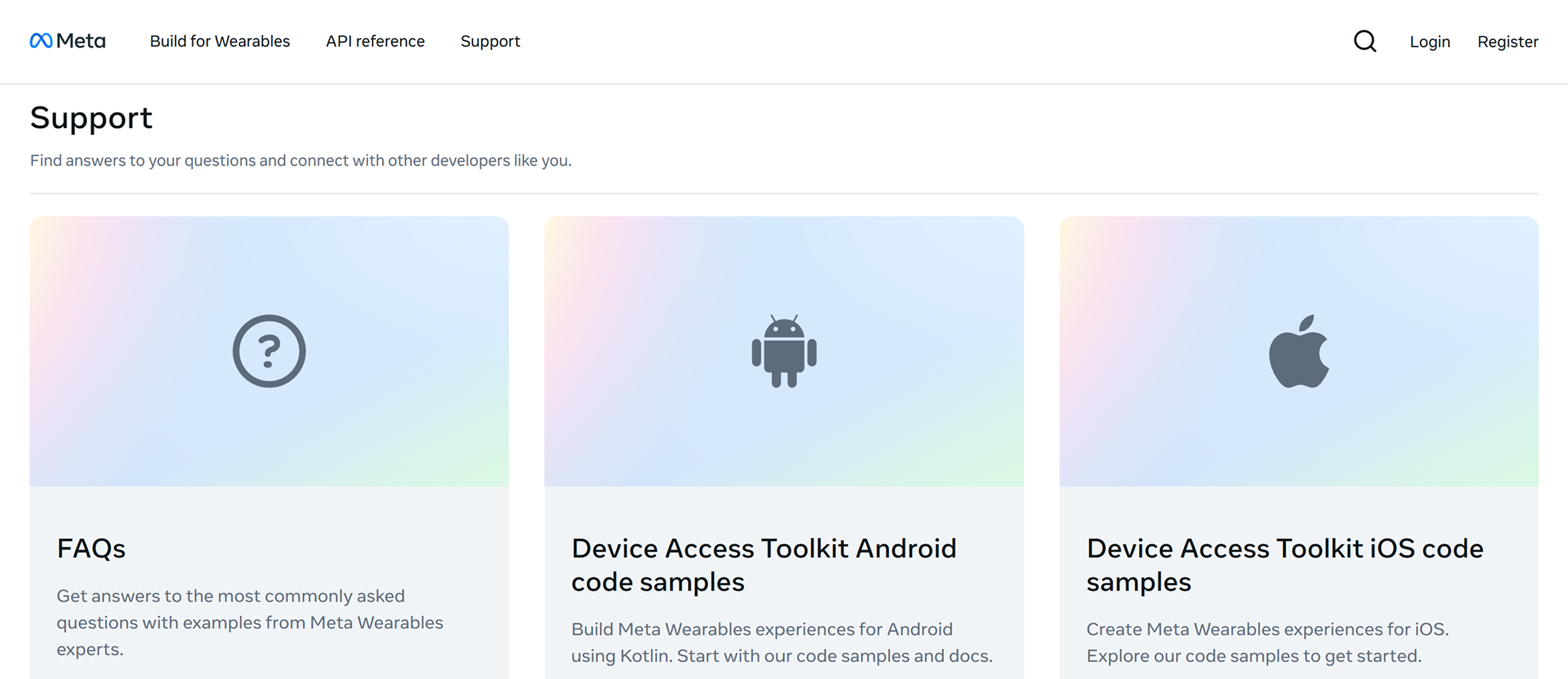Click the Apple logo icon
Image resolution: width=1568 pixels, height=679 pixels.
click(x=1299, y=351)
